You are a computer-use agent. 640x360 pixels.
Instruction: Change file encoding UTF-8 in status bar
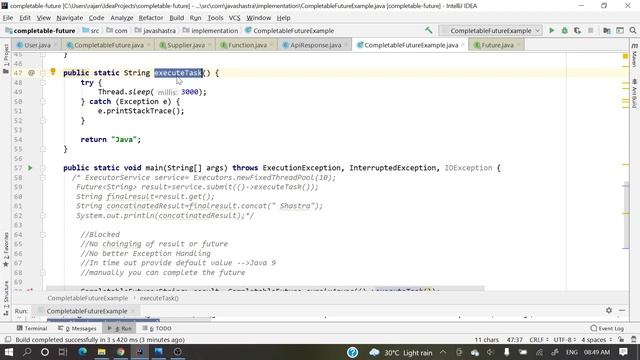[x=564, y=340]
